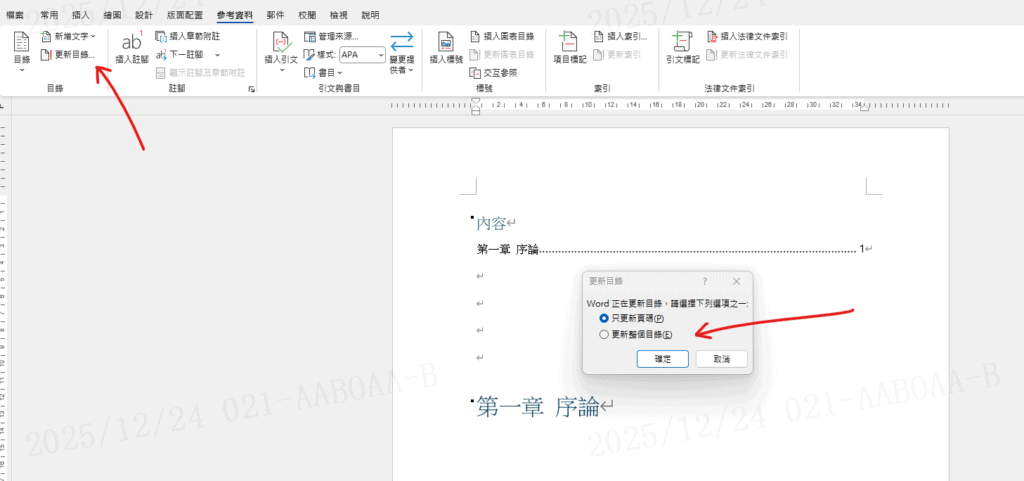The width and height of the screenshot is (1024, 481).
Task: Click the 引文標記 (Mark Citation) icon
Action: [682, 48]
